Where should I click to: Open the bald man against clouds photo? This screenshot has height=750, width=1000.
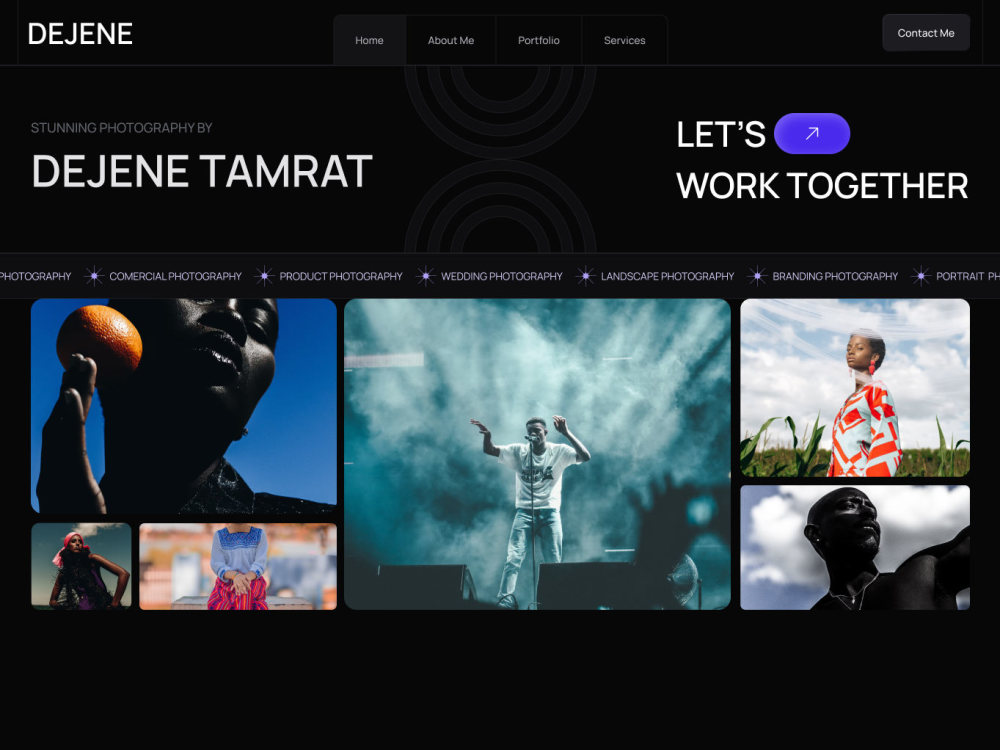[x=855, y=548]
